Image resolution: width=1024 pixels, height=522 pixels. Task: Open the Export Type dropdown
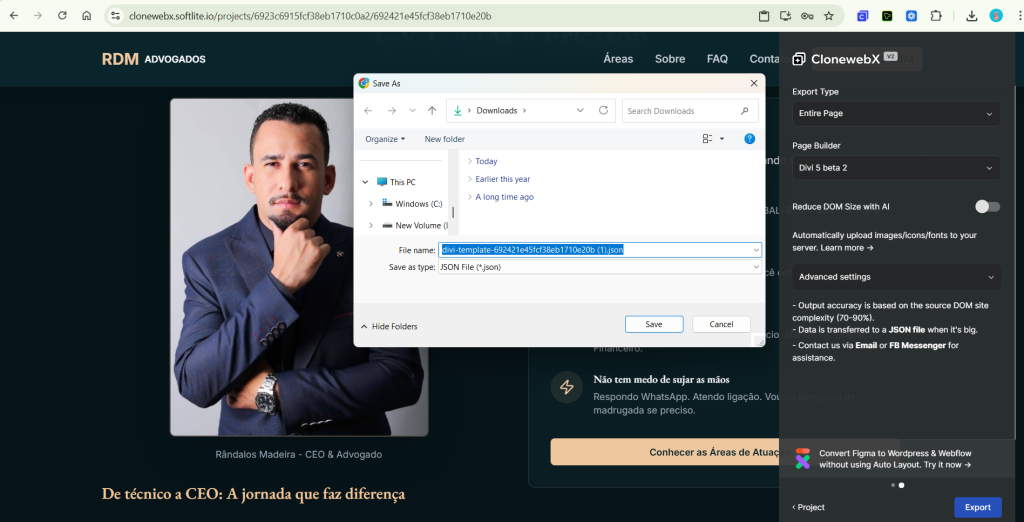(x=896, y=113)
